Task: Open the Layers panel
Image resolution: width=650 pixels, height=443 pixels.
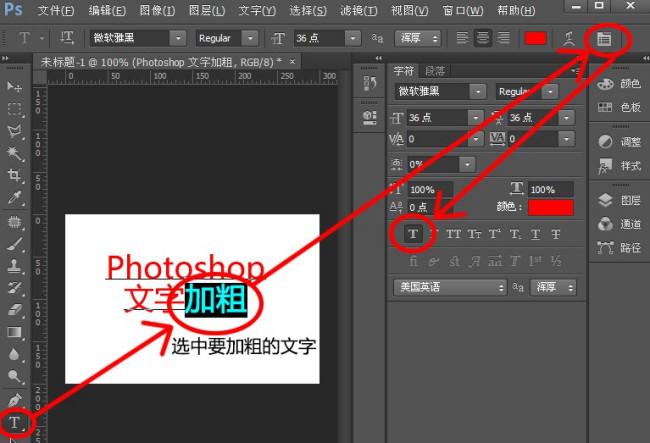Action: [x=619, y=201]
